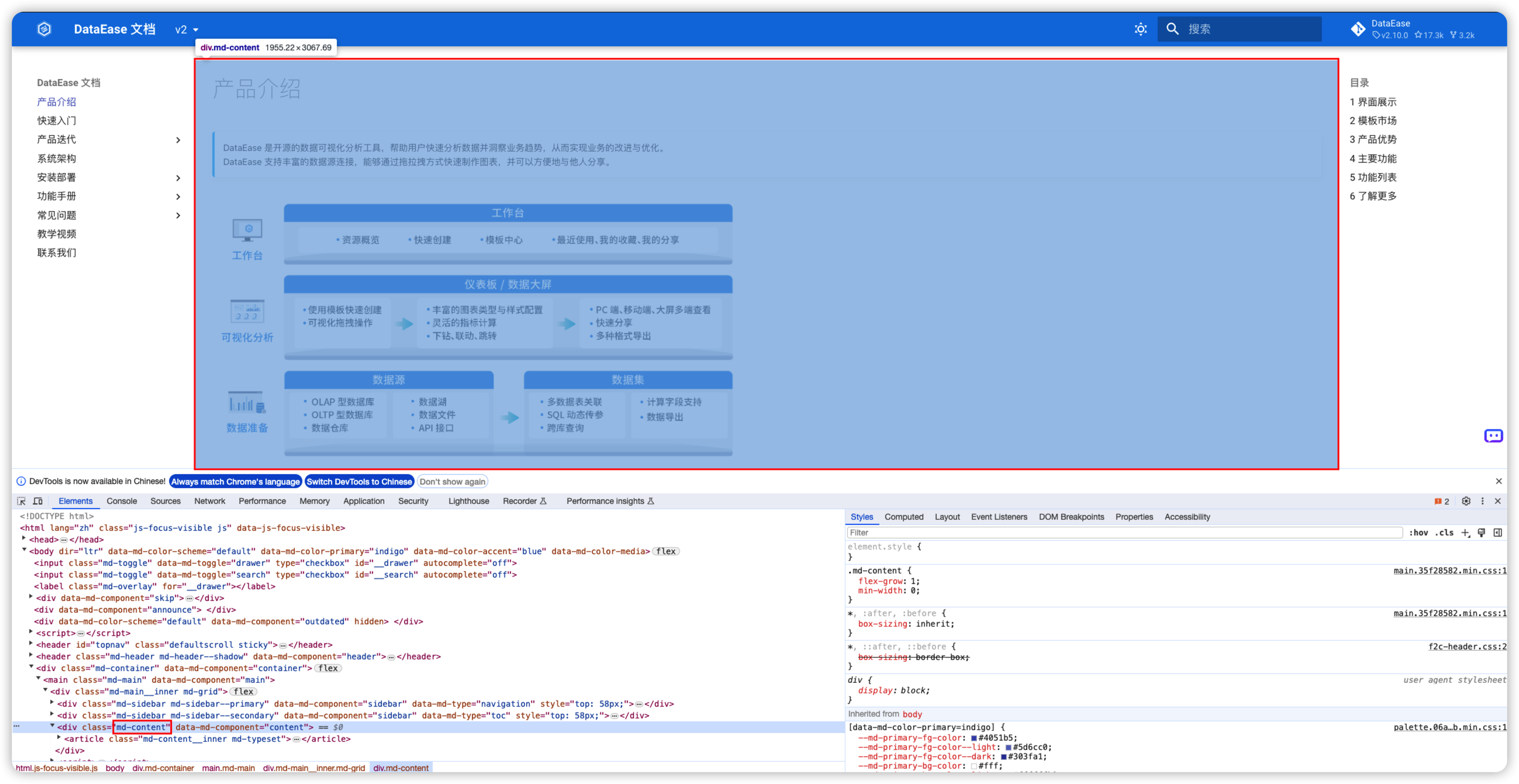Toggle the :hov element state panel
1519x784 pixels.
[1418, 533]
